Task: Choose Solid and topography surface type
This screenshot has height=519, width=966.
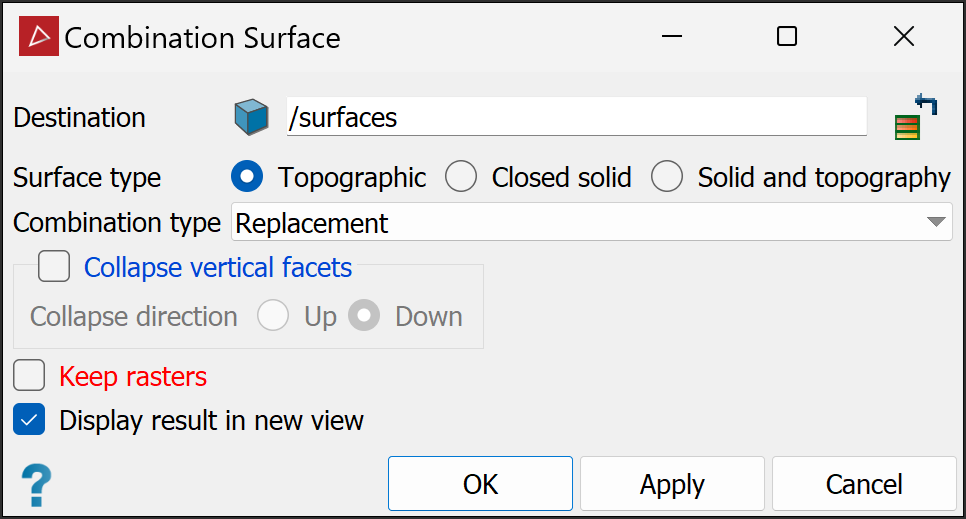Action: [667, 177]
